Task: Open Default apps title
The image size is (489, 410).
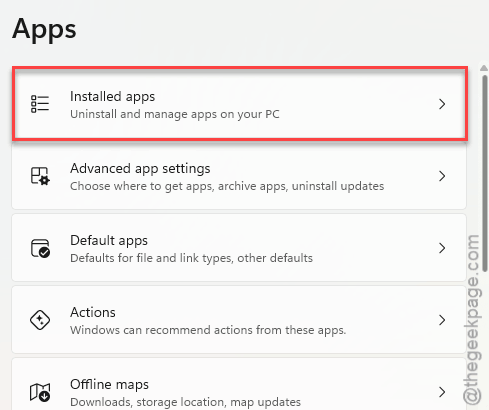Action: coord(109,241)
